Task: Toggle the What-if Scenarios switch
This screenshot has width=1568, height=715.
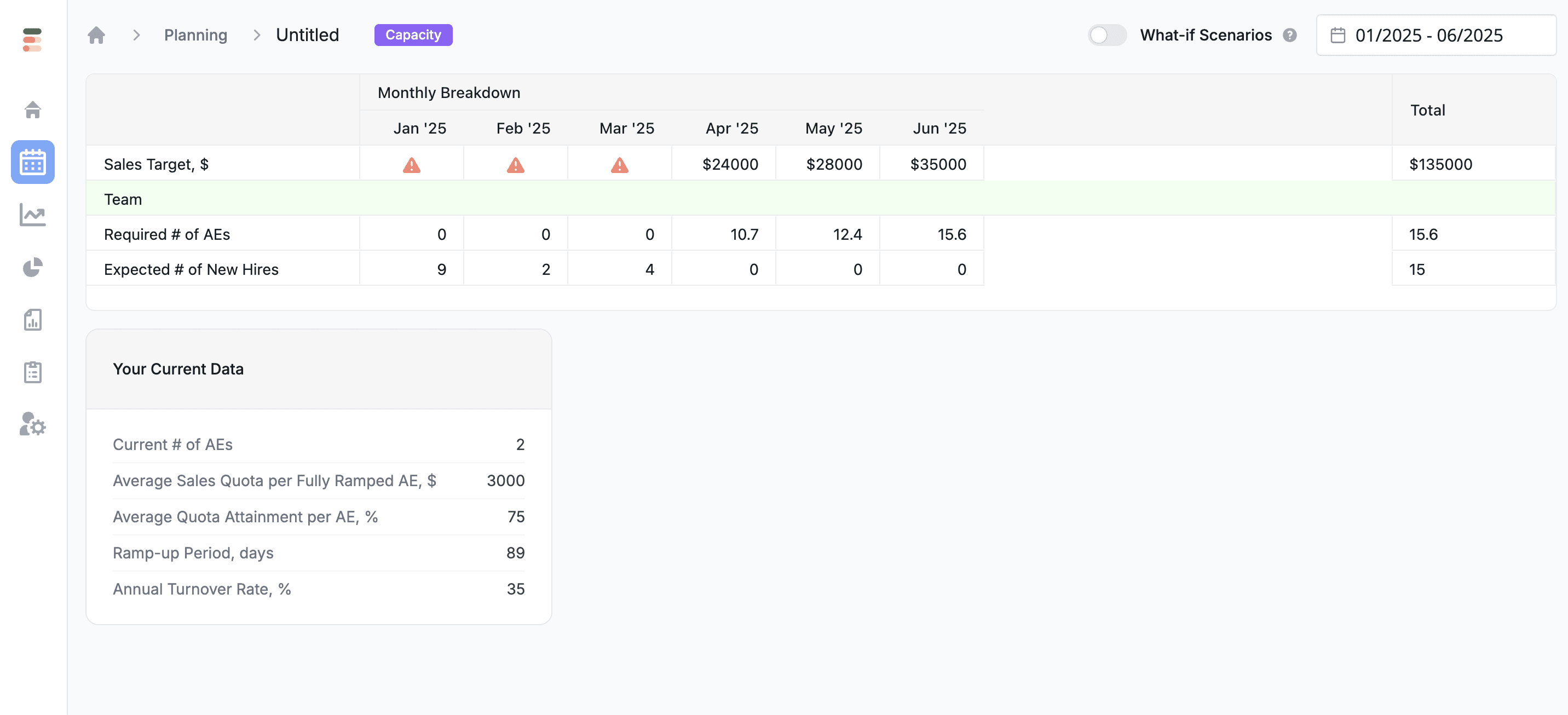Action: (x=1106, y=35)
